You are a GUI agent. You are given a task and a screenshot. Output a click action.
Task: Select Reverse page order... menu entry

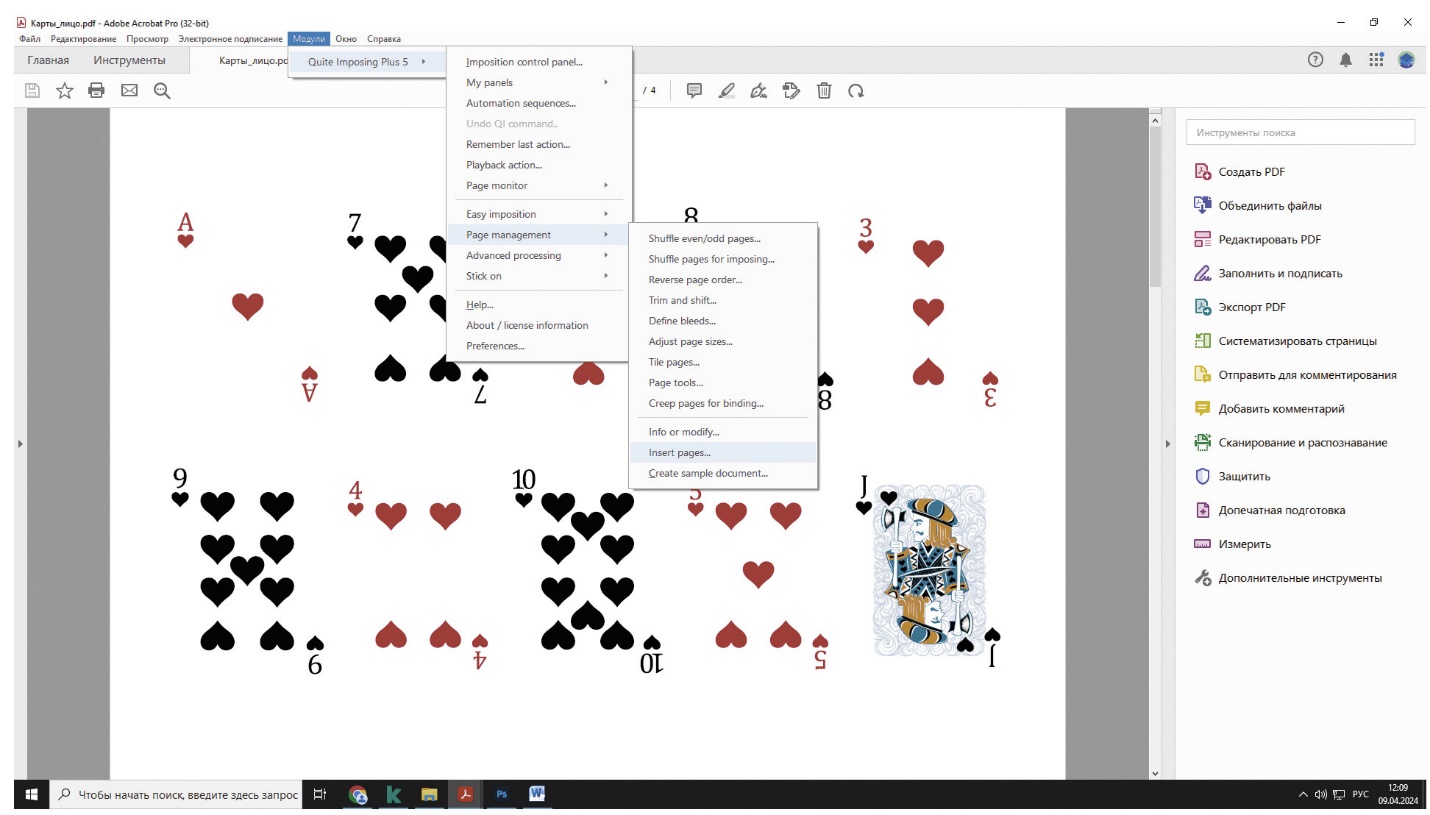pyautogui.click(x=695, y=280)
